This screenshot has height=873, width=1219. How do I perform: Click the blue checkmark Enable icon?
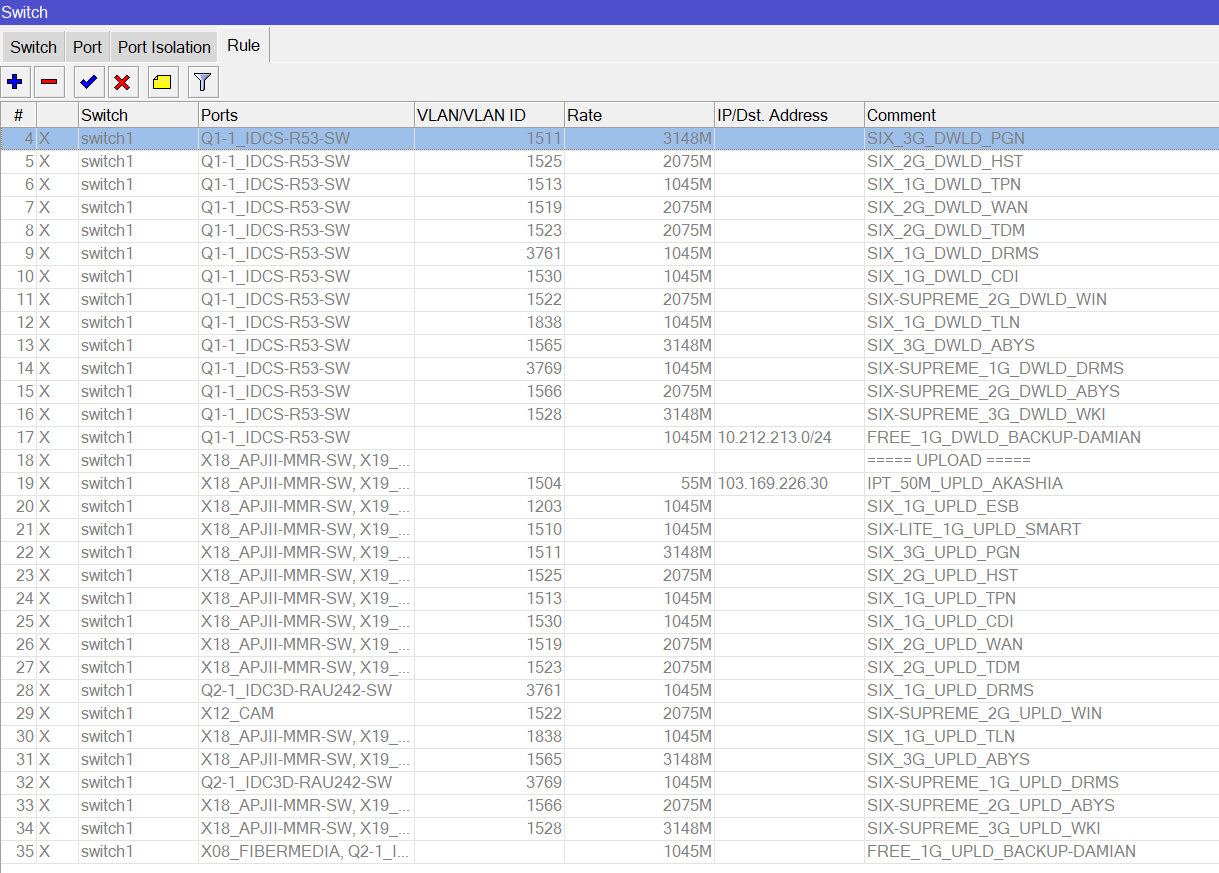point(89,82)
